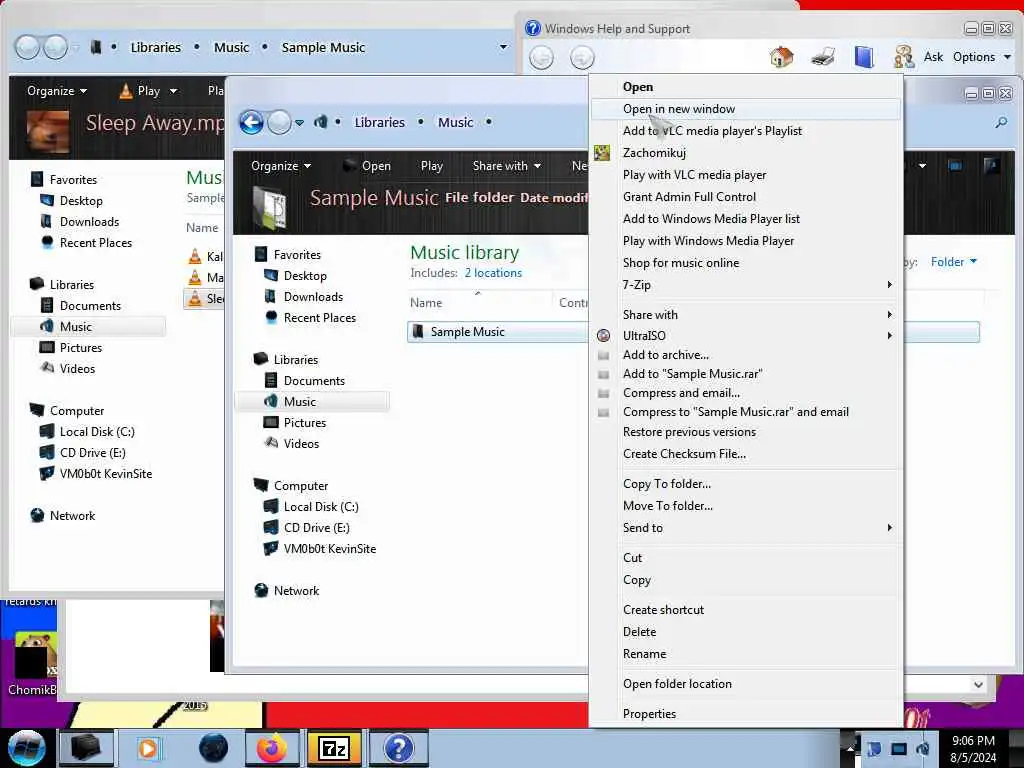Choose Play with VLC media player
1024x768 pixels.
[746, 175]
